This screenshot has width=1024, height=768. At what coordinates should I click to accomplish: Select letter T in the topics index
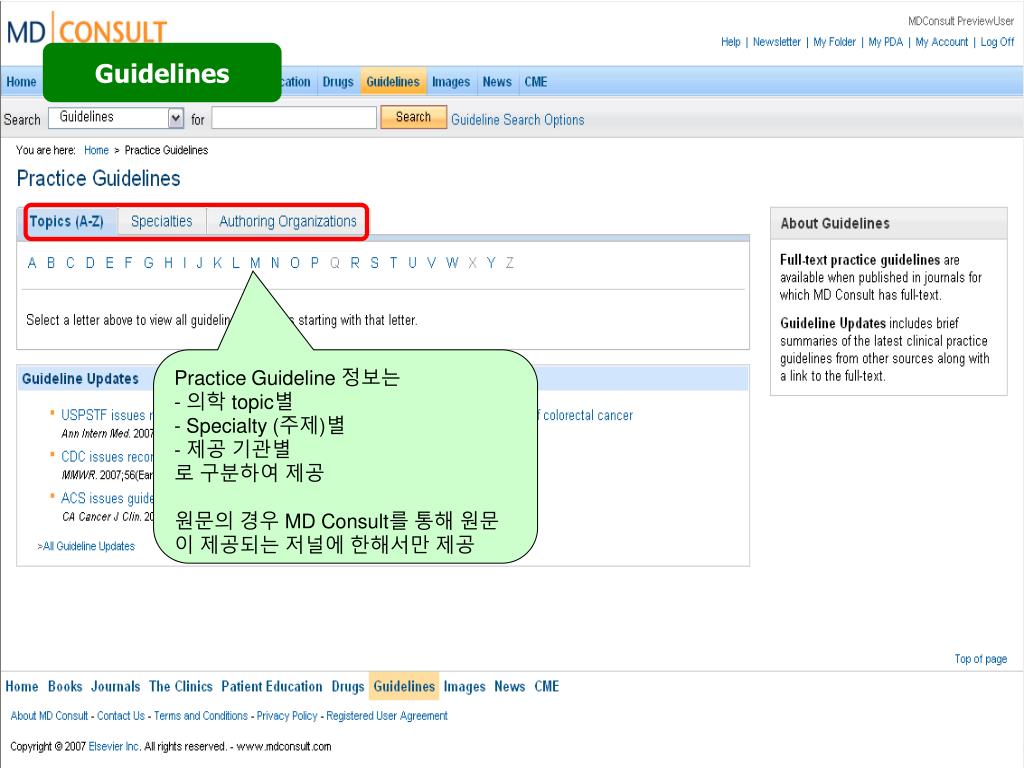pos(393,263)
